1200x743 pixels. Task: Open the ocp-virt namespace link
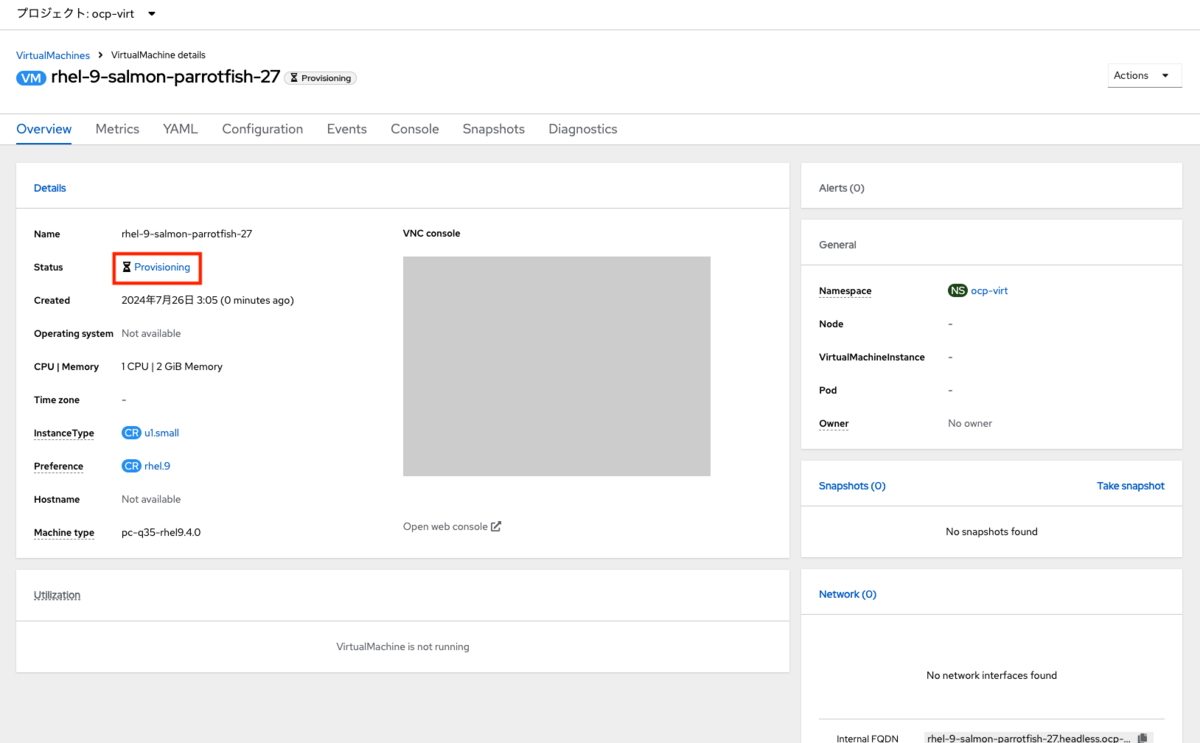pos(989,291)
